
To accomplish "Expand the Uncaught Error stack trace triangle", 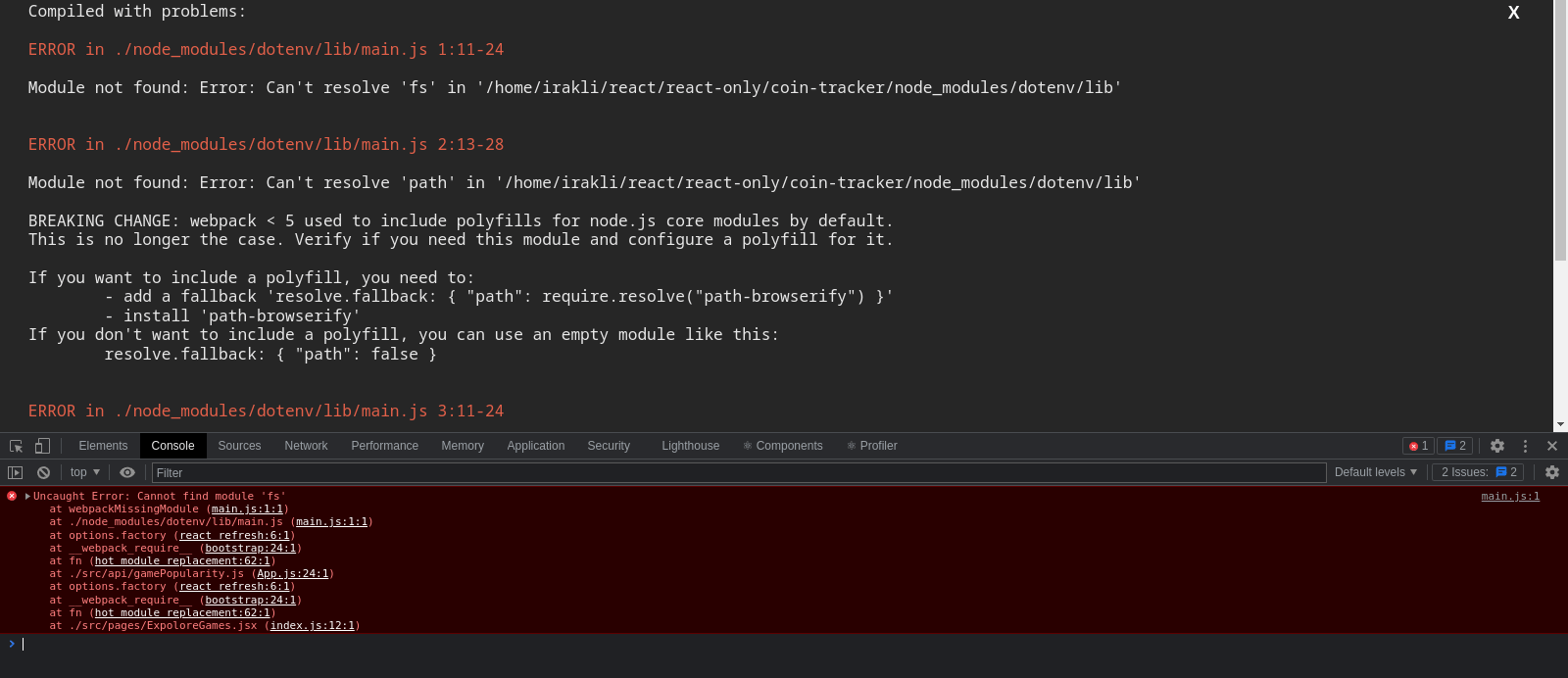I will click(27, 497).
